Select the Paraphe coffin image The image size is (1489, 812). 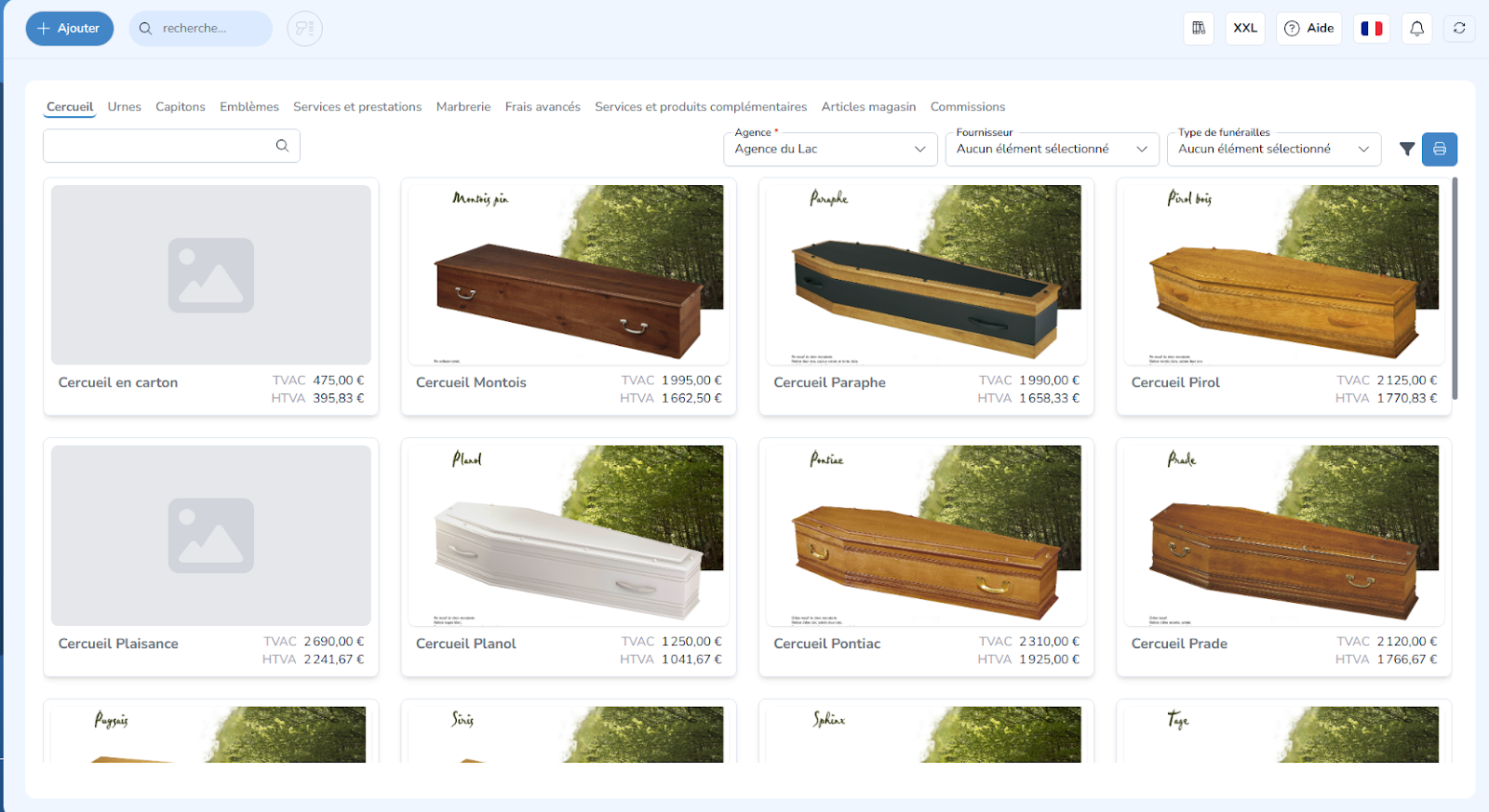coord(926,274)
